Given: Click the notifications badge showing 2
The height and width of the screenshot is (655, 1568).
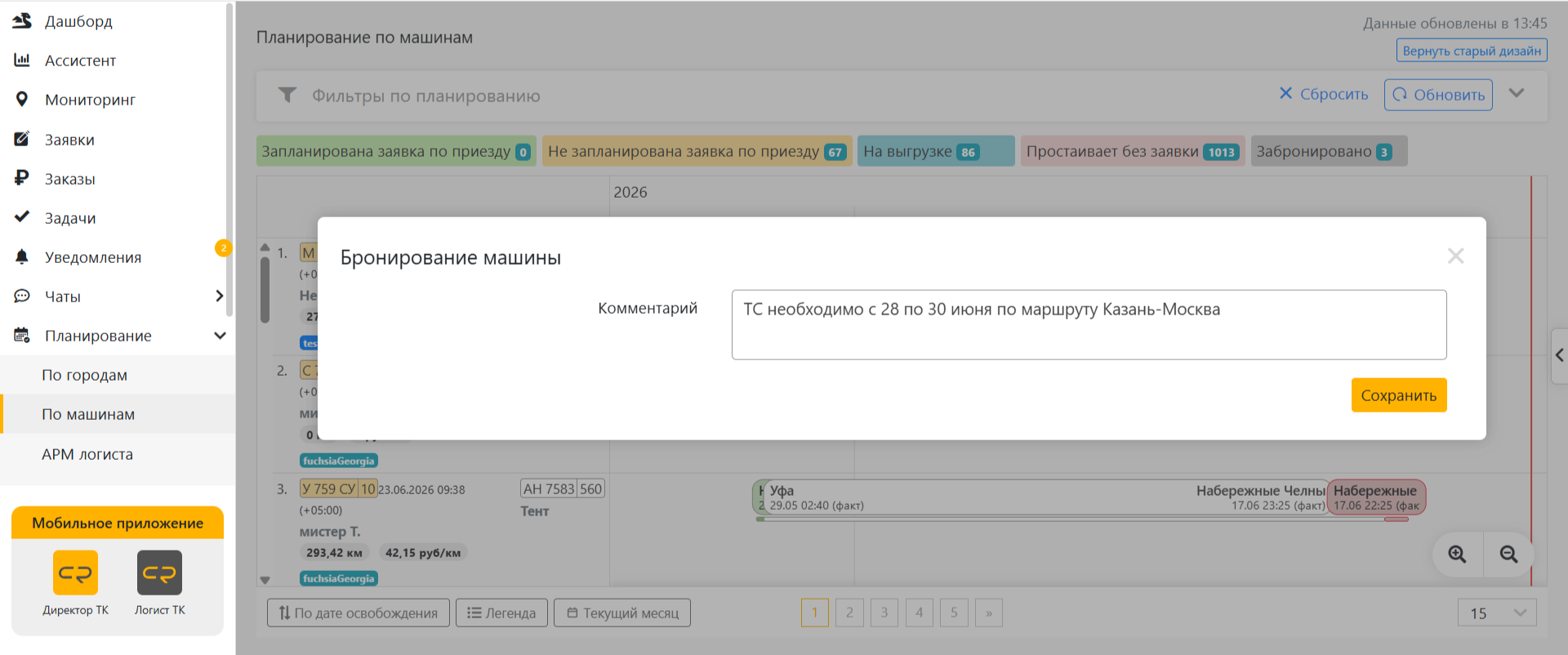Looking at the screenshot, I should [223, 248].
